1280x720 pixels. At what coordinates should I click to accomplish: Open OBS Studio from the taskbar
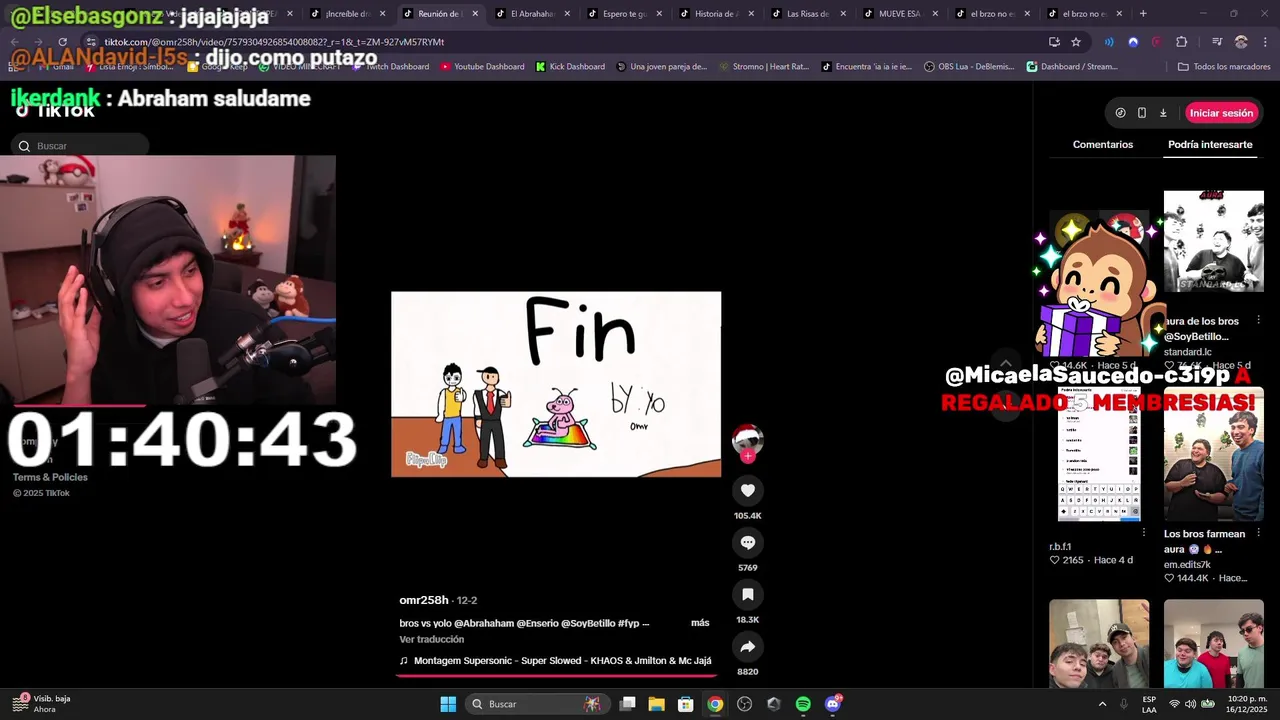pyautogui.click(x=744, y=704)
